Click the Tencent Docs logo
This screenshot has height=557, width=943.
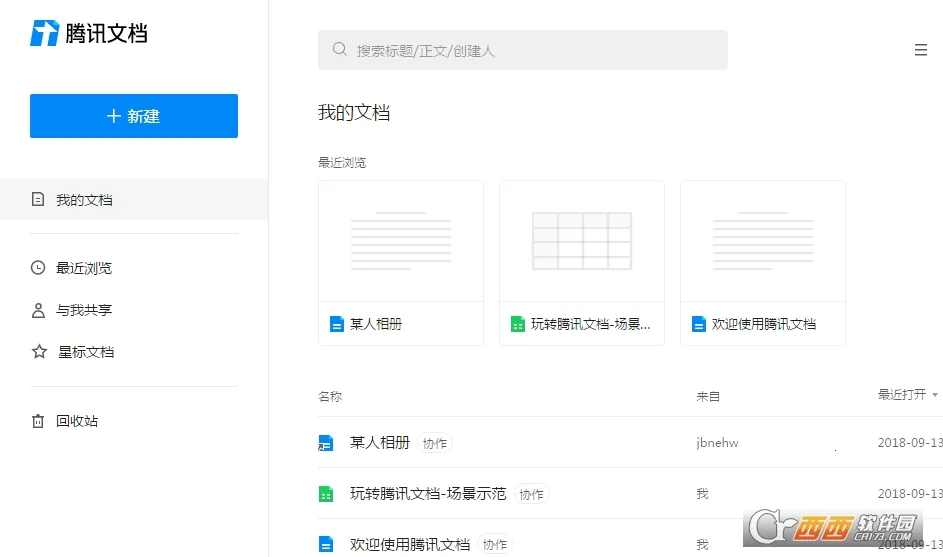pos(88,33)
